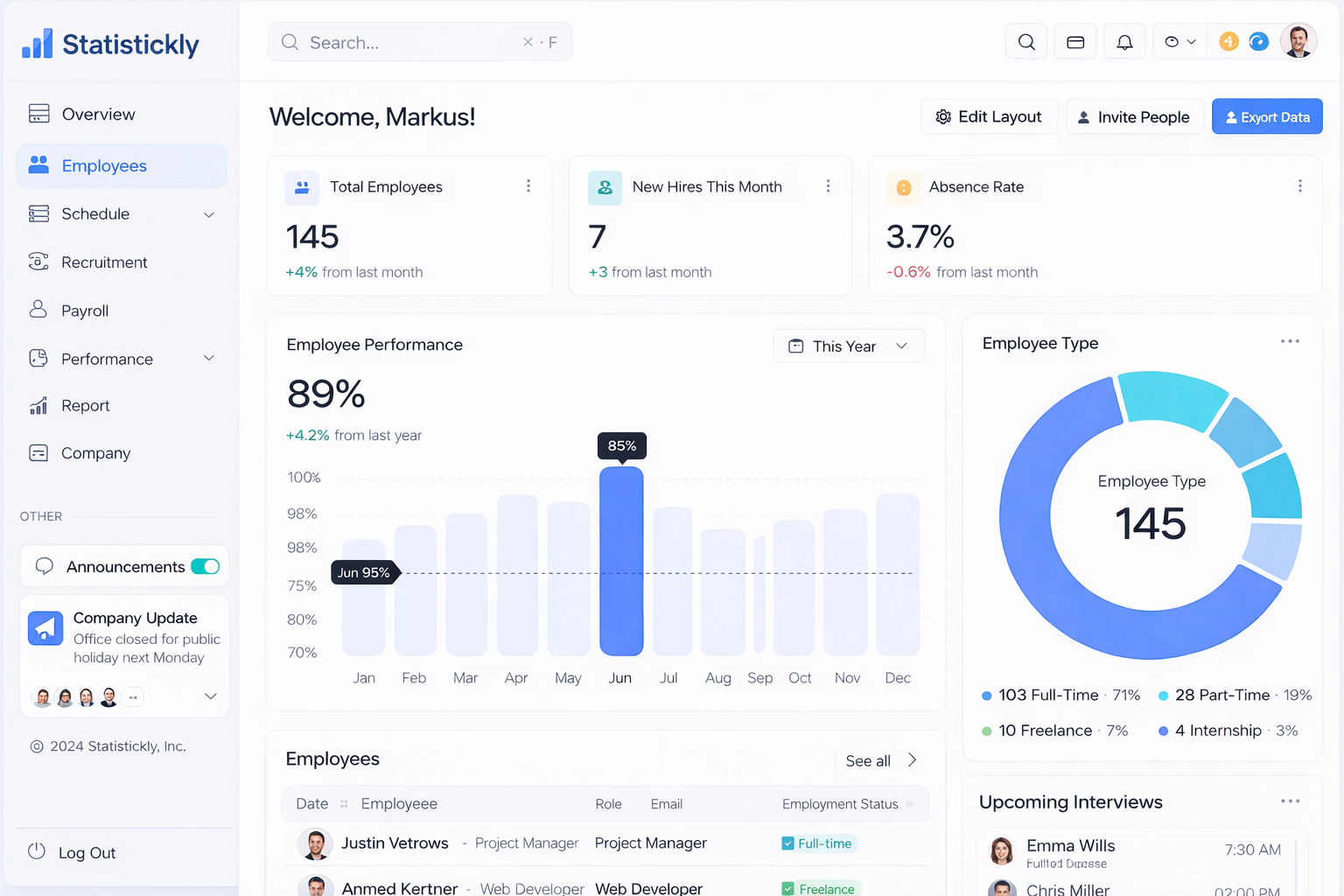Open the This Year period dropdown
Viewport: 1344px width, 896px height.
pyautogui.click(x=848, y=346)
